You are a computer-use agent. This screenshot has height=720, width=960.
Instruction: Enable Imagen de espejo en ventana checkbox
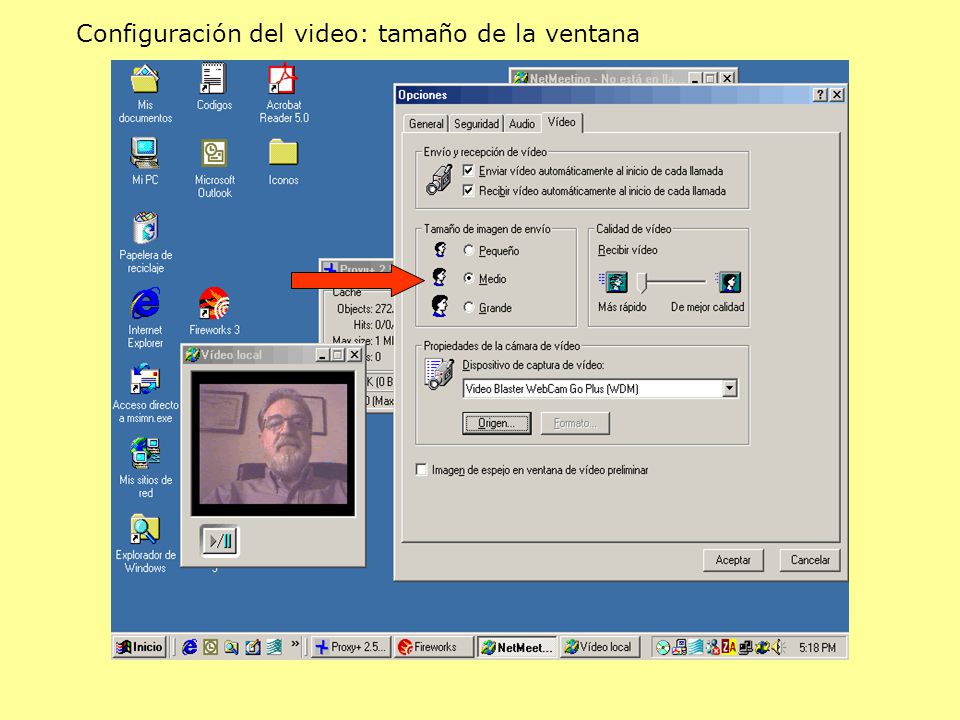[x=421, y=470]
